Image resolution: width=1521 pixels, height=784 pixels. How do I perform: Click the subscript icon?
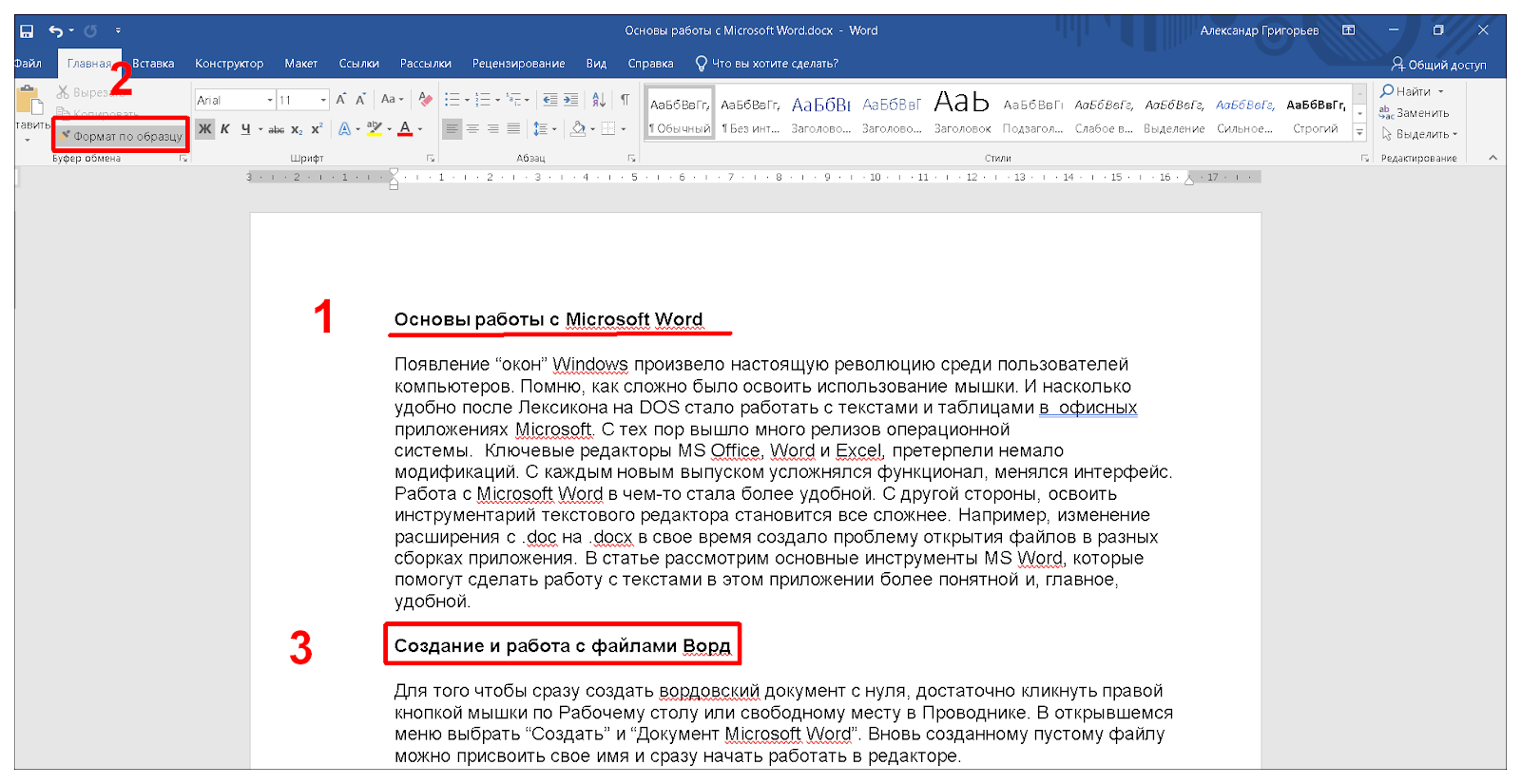(x=297, y=129)
